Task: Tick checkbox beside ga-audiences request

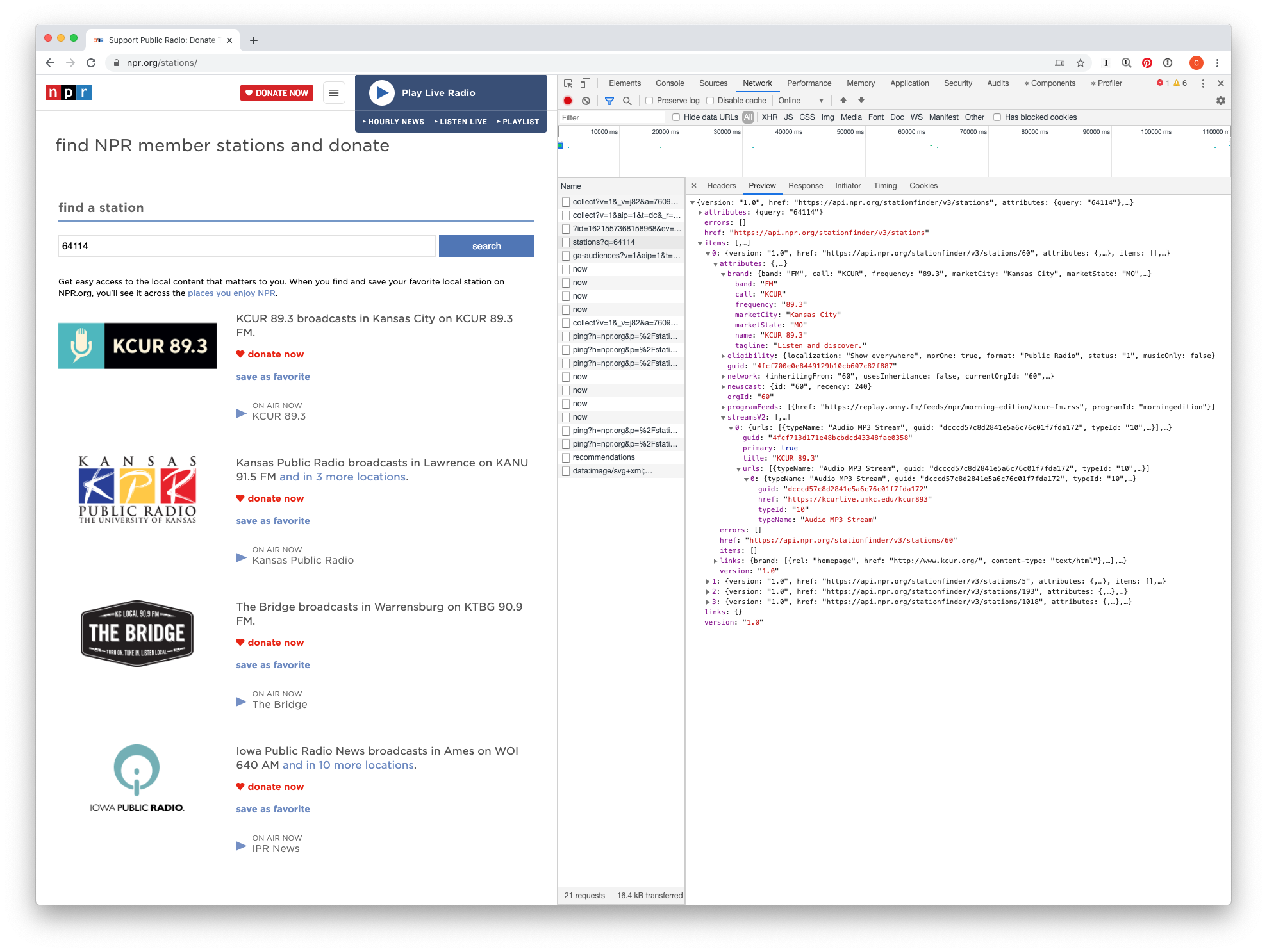Action: (566, 256)
